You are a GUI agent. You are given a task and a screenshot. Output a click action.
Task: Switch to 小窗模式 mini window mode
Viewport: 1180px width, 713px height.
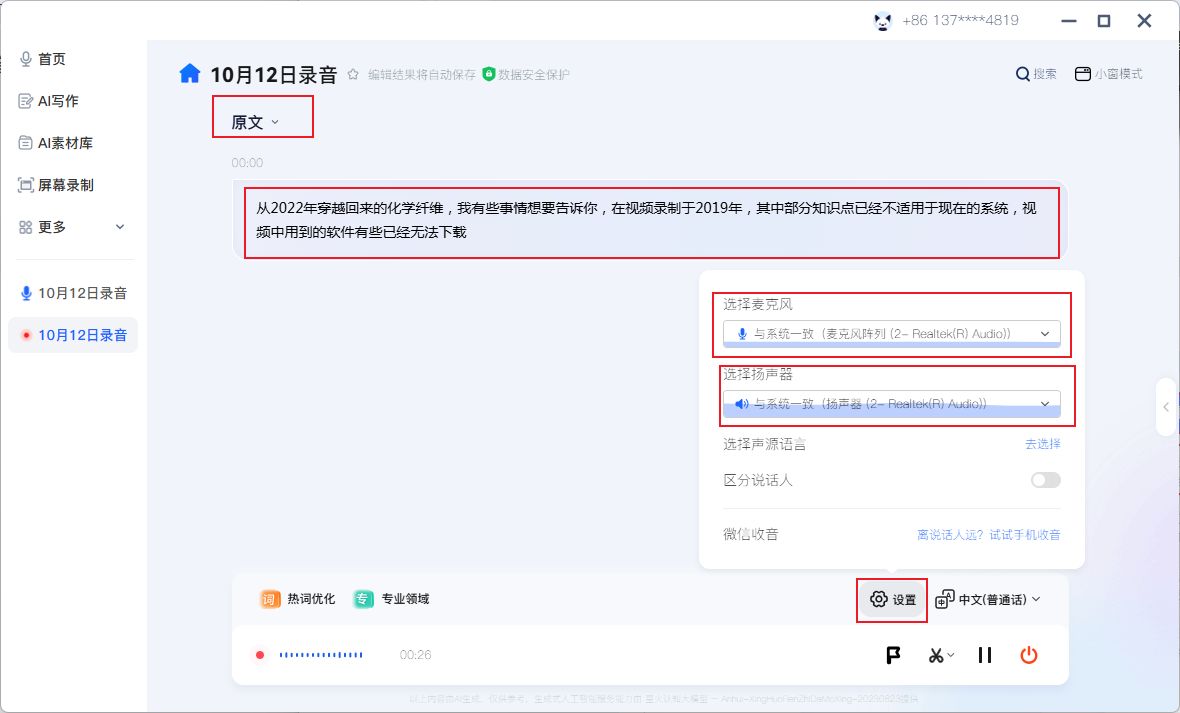tap(1108, 74)
